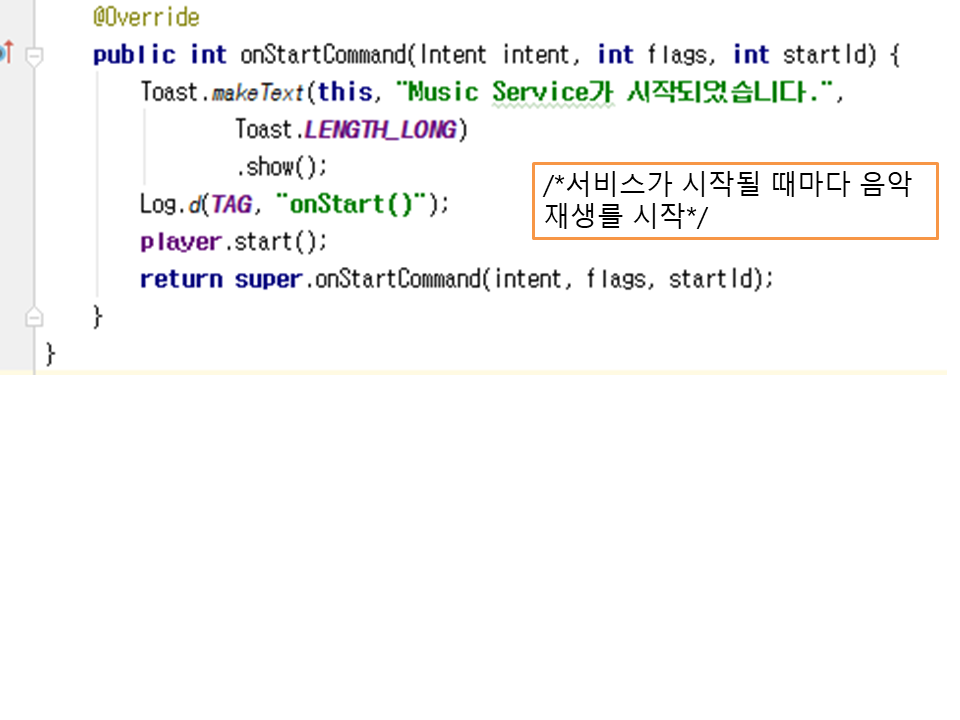The height and width of the screenshot is (720, 960).
Task: Click the makeText method call
Action: click(x=257, y=93)
